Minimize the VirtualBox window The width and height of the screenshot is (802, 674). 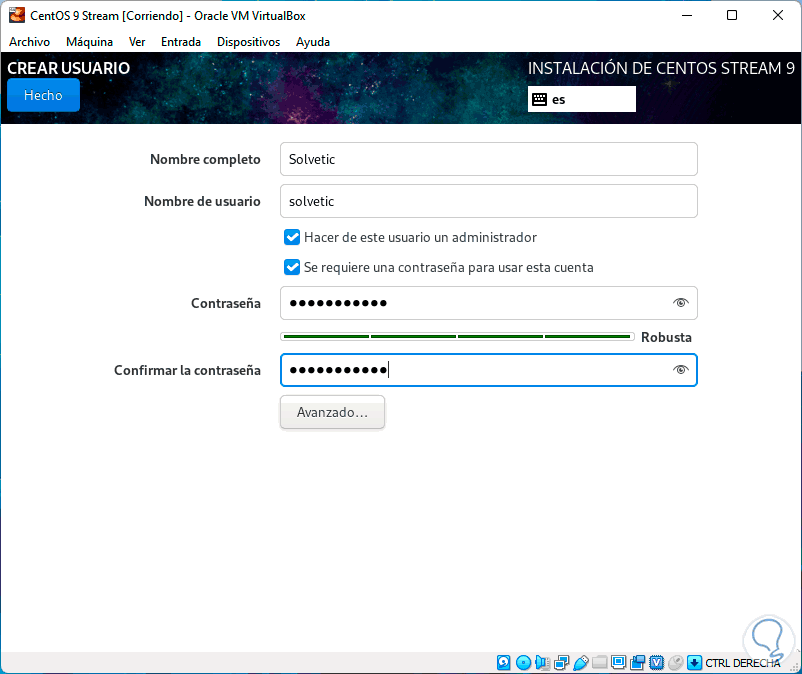click(x=686, y=15)
